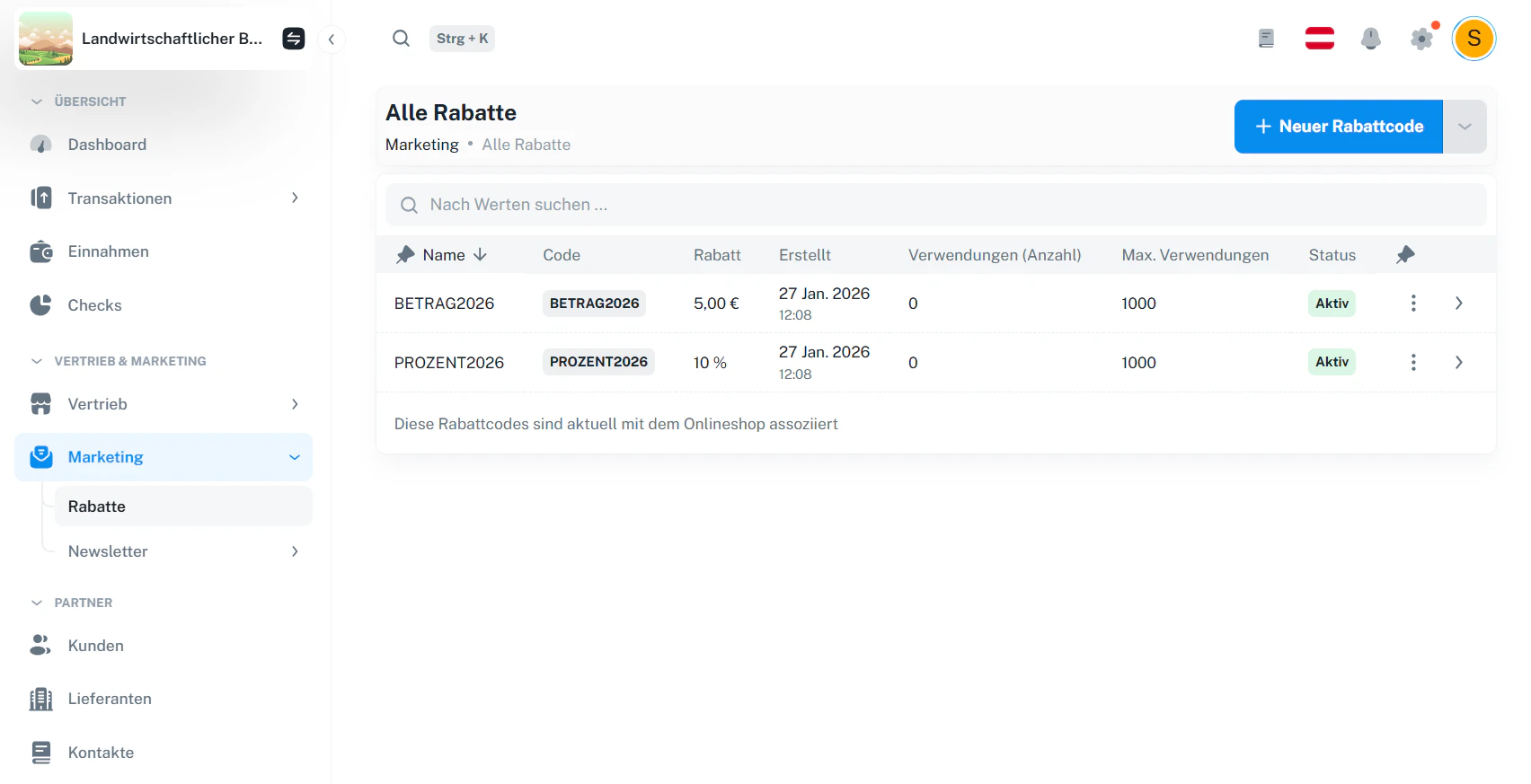Open the search magnifier icon in the top bar
This screenshot has height=784, width=1531.
click(401, 39)
